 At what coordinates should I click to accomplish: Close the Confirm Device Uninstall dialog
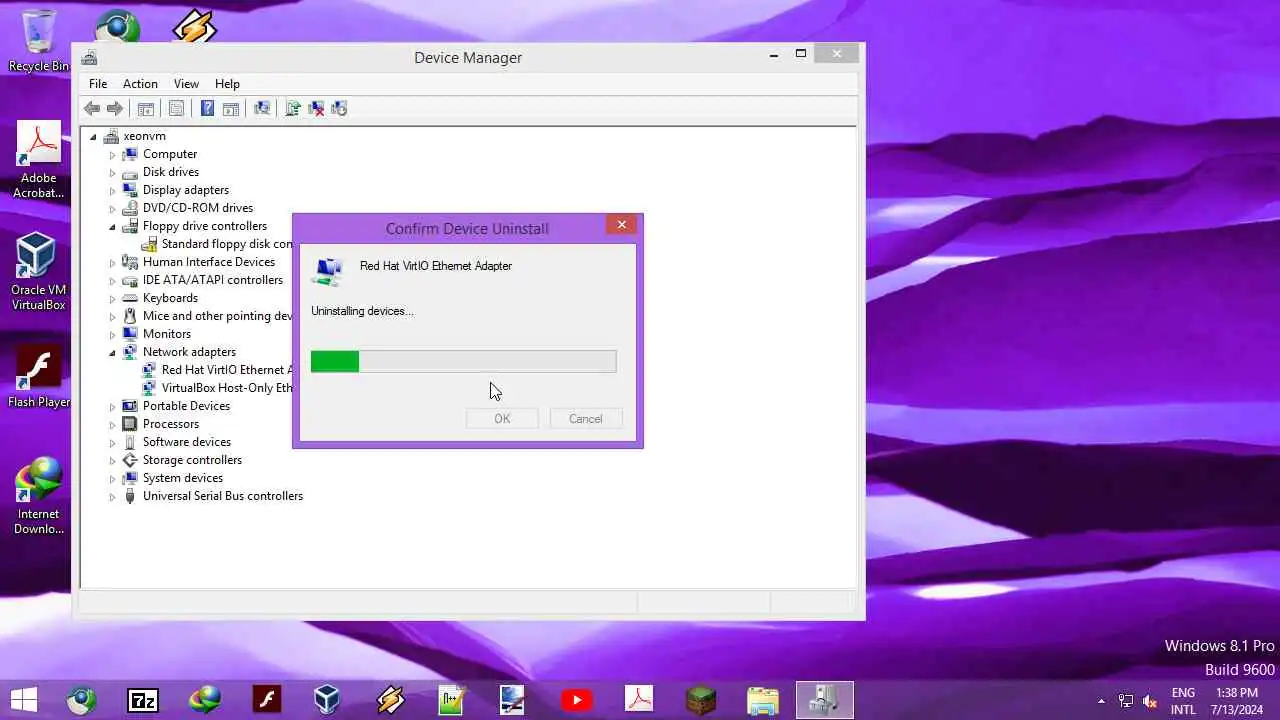coord(621,225)
